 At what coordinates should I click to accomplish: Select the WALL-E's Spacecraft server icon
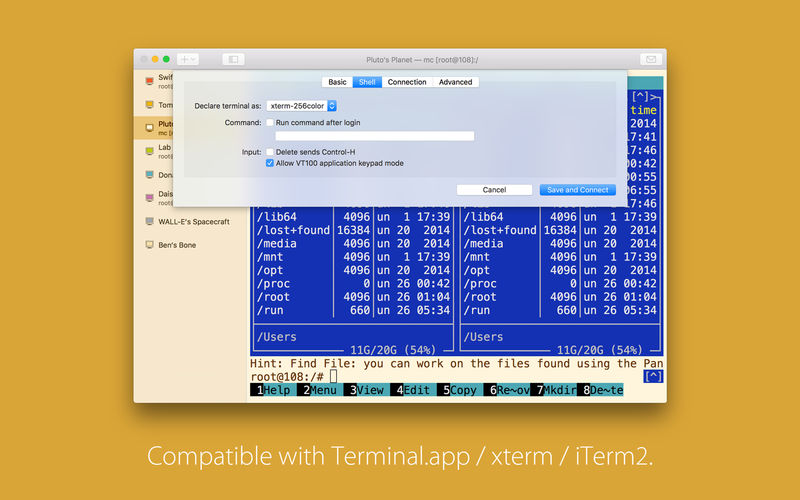(x=149, y=221)
